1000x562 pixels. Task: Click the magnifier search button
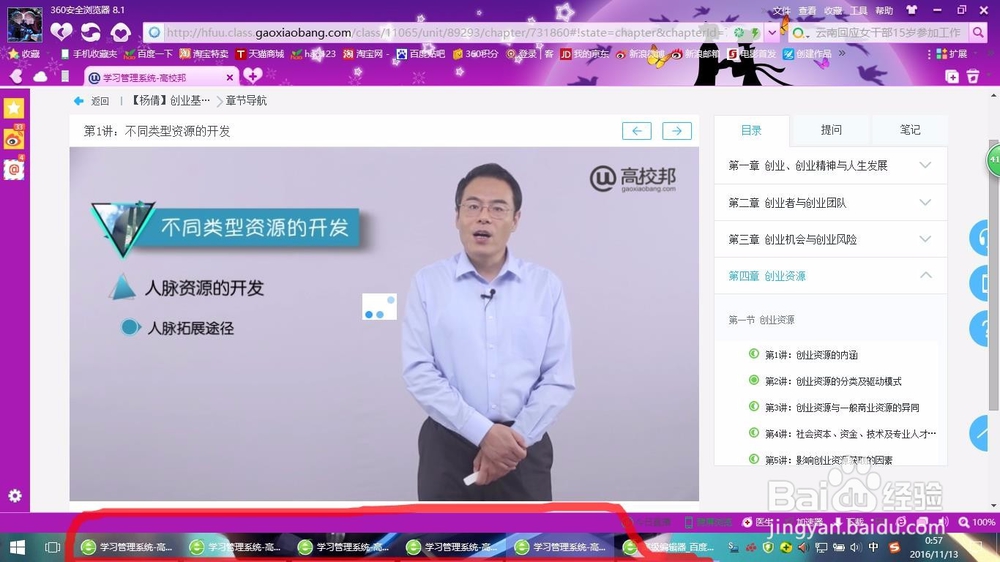pyautogui.click(x=978, y=32)
